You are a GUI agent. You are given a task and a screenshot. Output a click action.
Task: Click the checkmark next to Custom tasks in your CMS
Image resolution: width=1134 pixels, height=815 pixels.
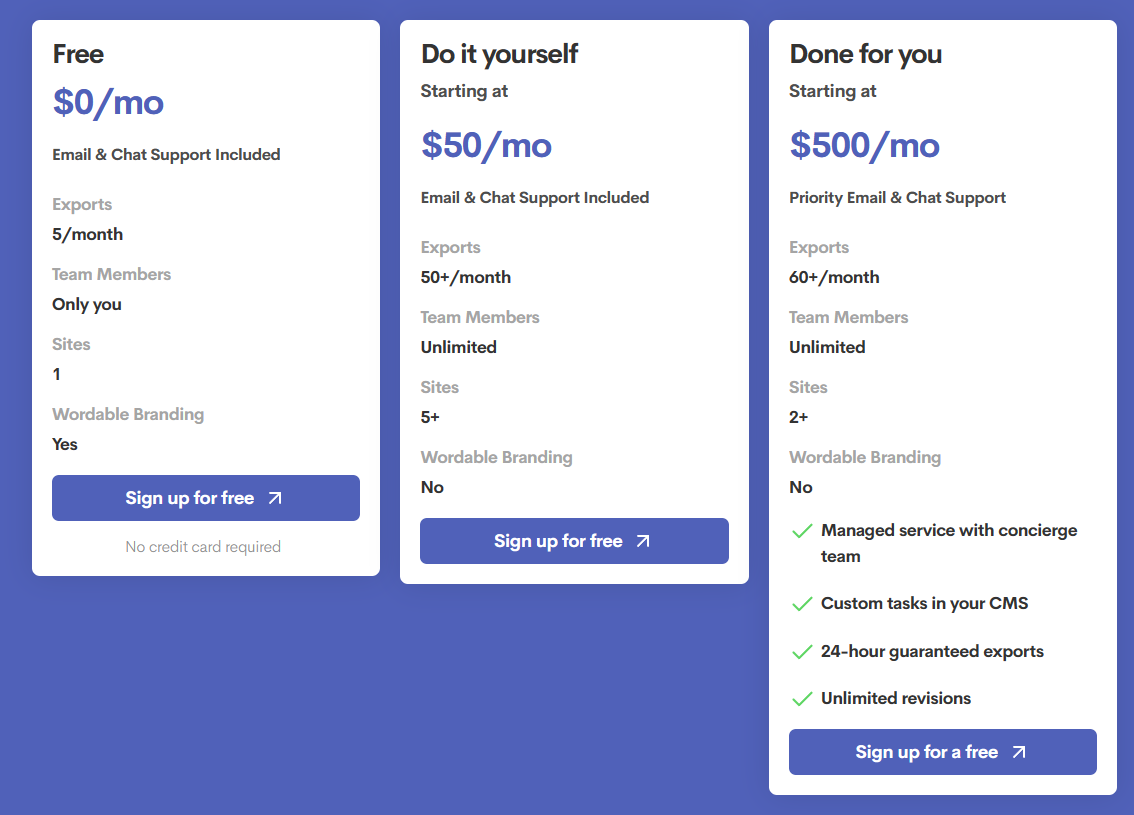click(801, 604)
